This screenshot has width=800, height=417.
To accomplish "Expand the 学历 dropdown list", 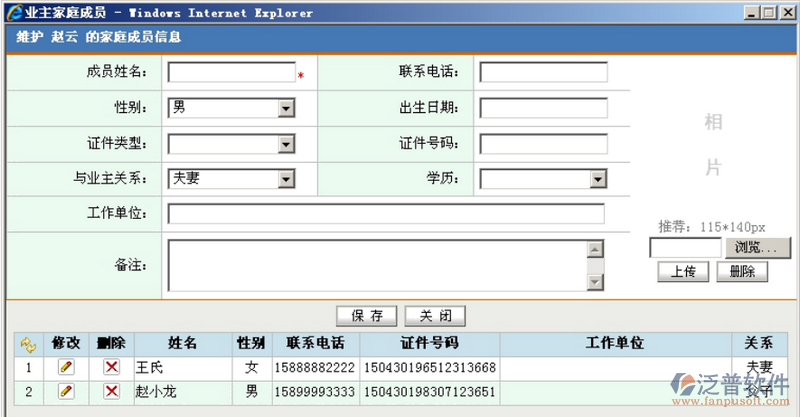I will (x=597, y=179).
